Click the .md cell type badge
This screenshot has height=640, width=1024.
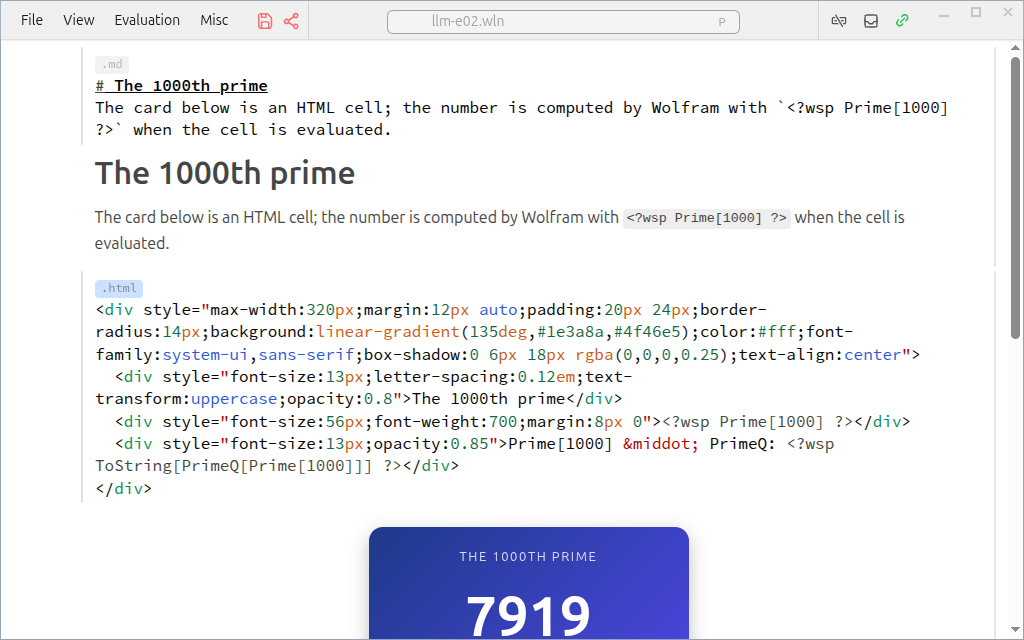click(112, 64)
